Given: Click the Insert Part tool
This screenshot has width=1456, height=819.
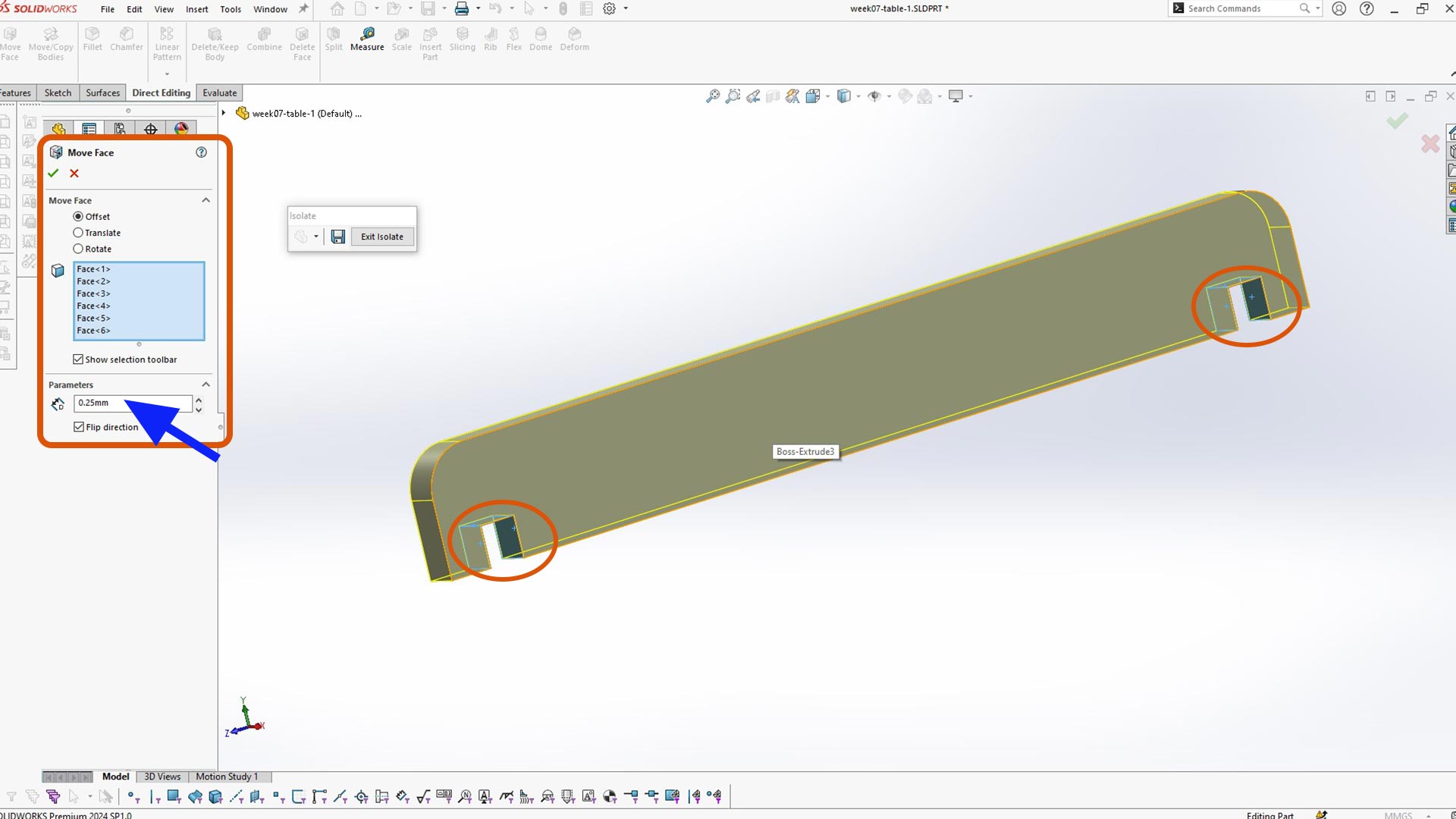Looking at the screenshot, I should pyautogui.click(x=430, y=44).
